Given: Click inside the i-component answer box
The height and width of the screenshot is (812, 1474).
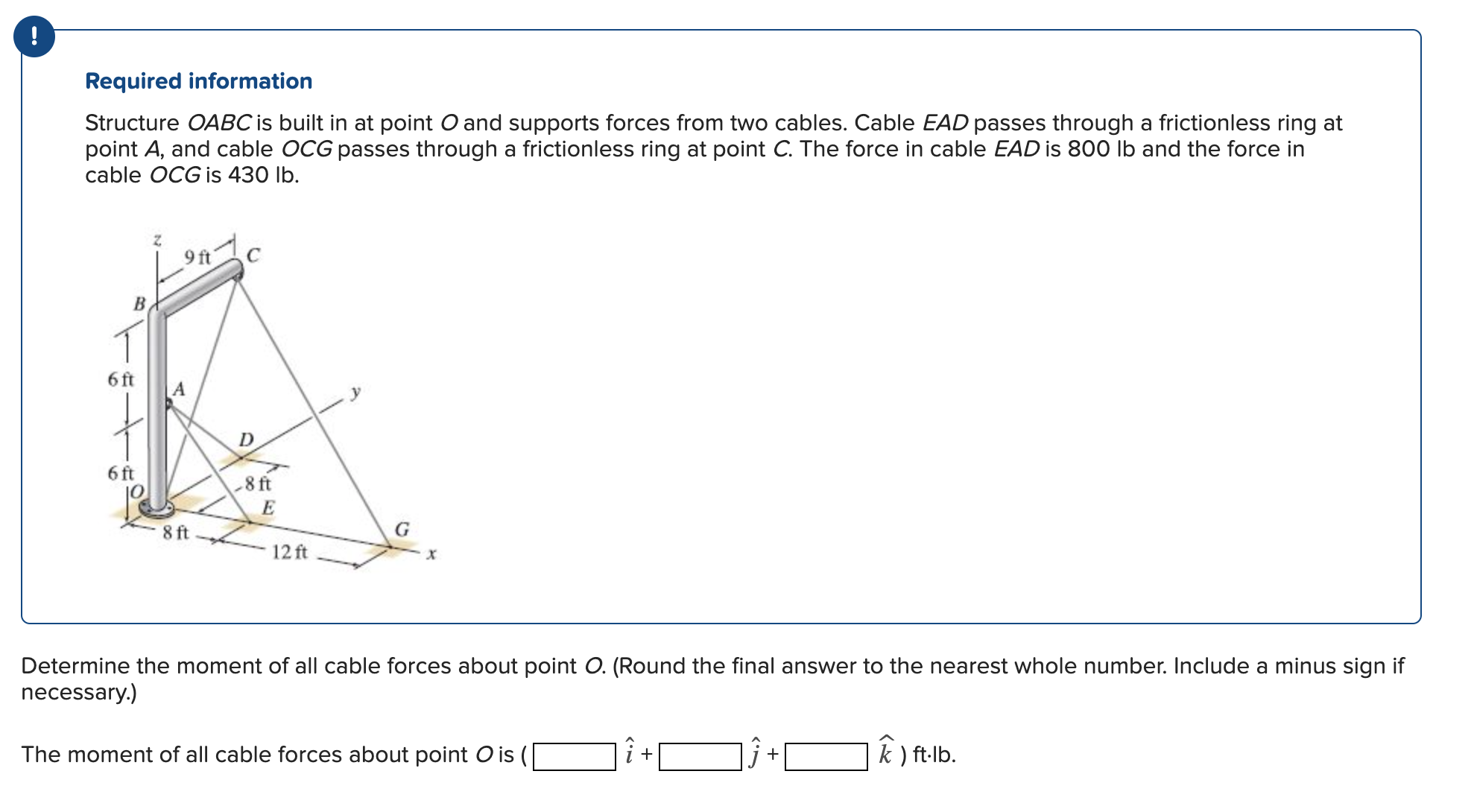Looking at the screenshot, I should 576,755.
